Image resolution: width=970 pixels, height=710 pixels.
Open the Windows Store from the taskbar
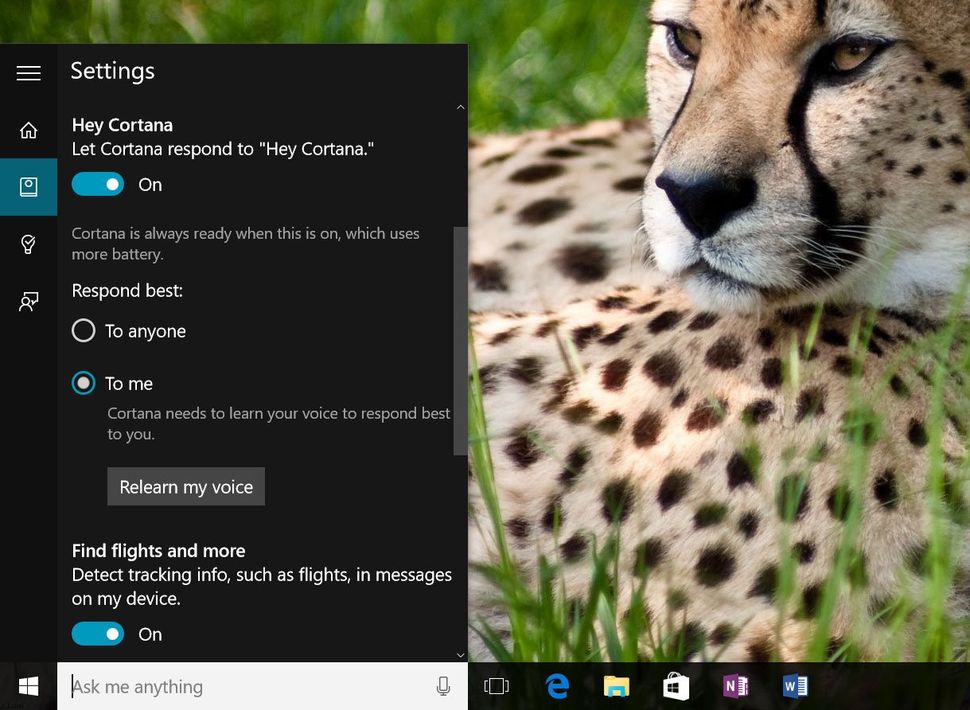pyautogui.click(x=676, y=686)
